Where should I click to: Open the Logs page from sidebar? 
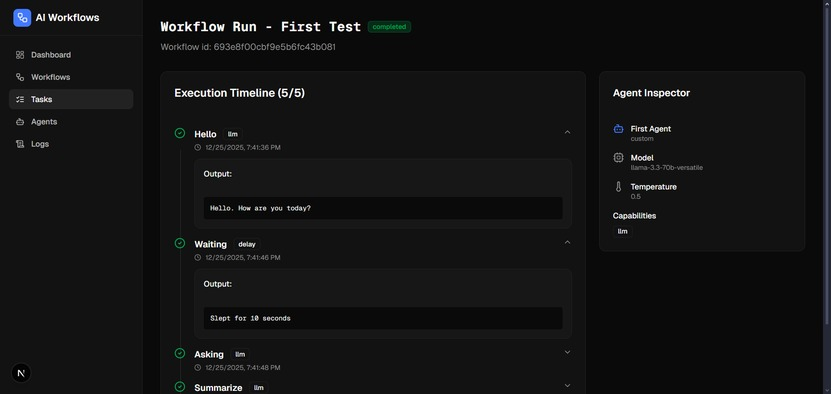point(71,144)
